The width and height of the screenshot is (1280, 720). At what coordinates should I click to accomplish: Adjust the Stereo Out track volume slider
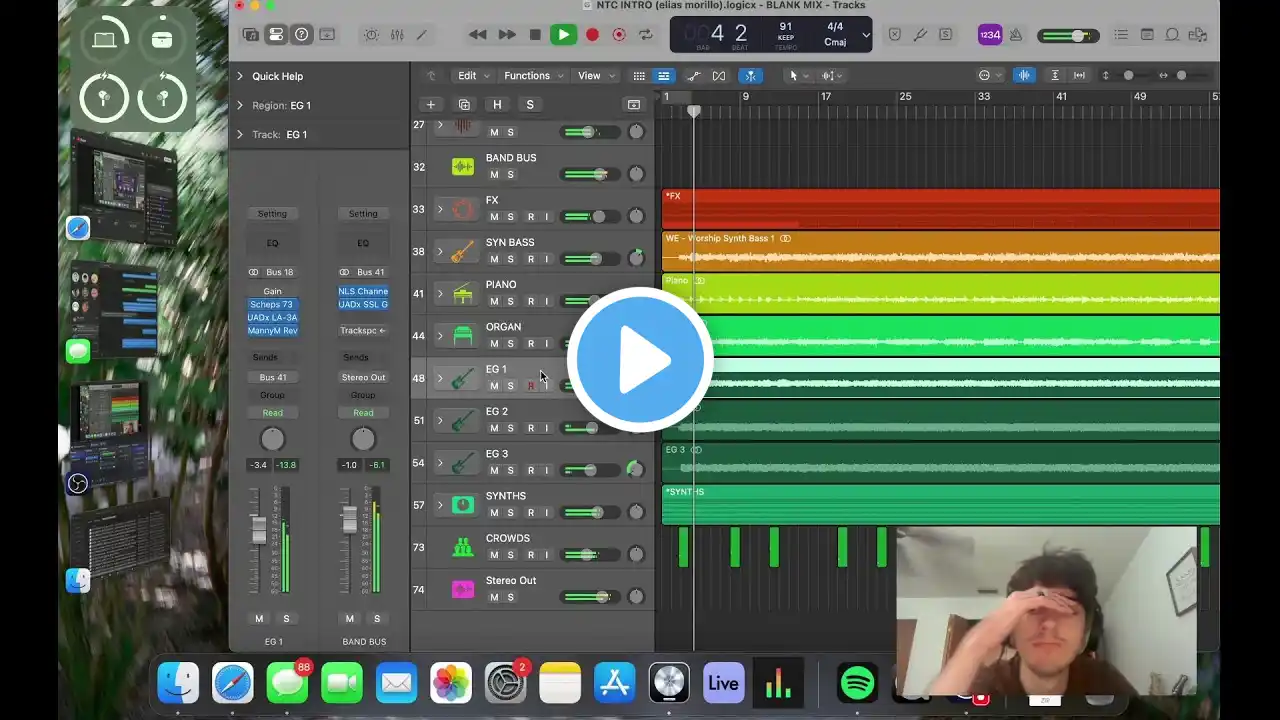click(591, 597)
